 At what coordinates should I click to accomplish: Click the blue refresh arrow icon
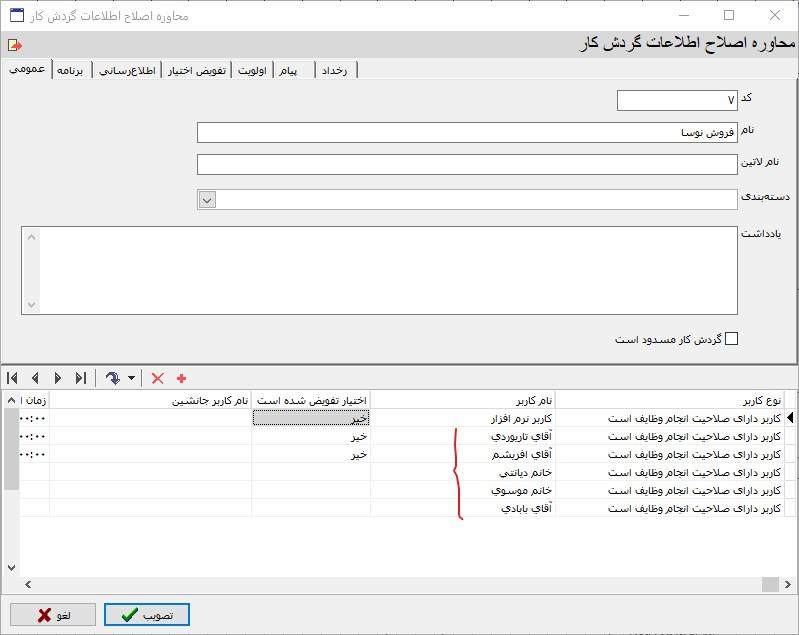(x=113, y=378)
